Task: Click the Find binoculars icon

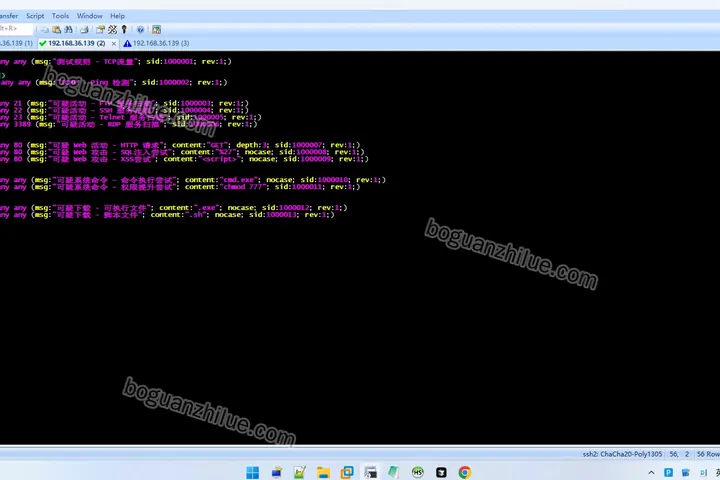Action: coord(68,29)
